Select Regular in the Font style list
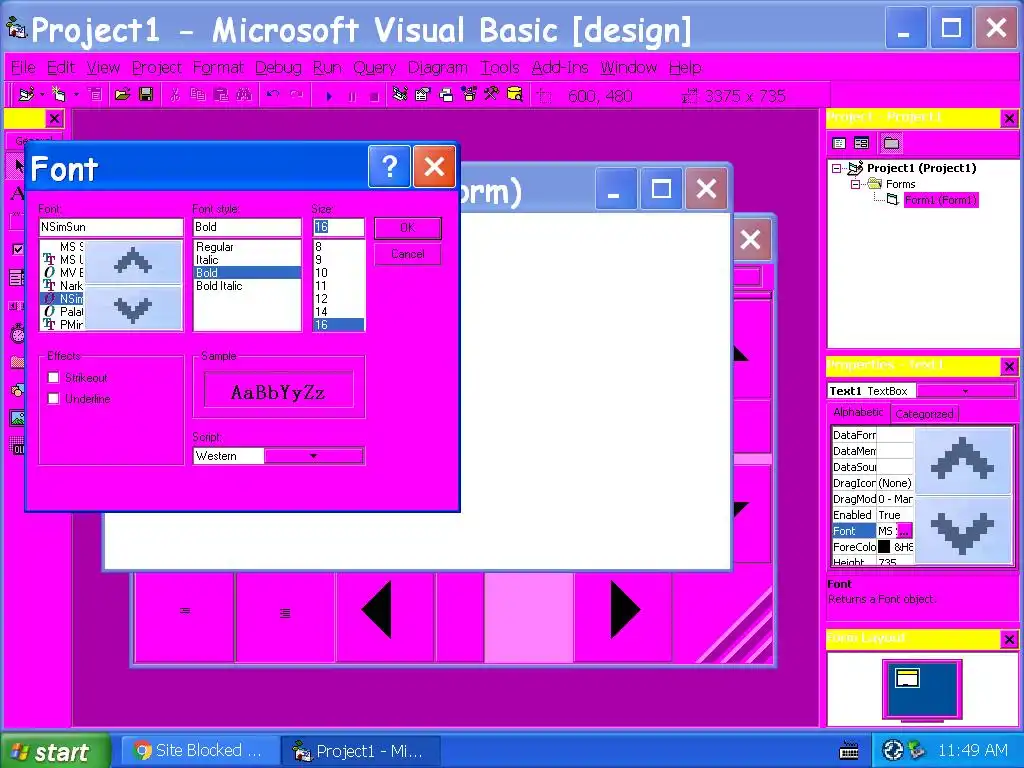The image size is (1024, 768). pos(247,247)
